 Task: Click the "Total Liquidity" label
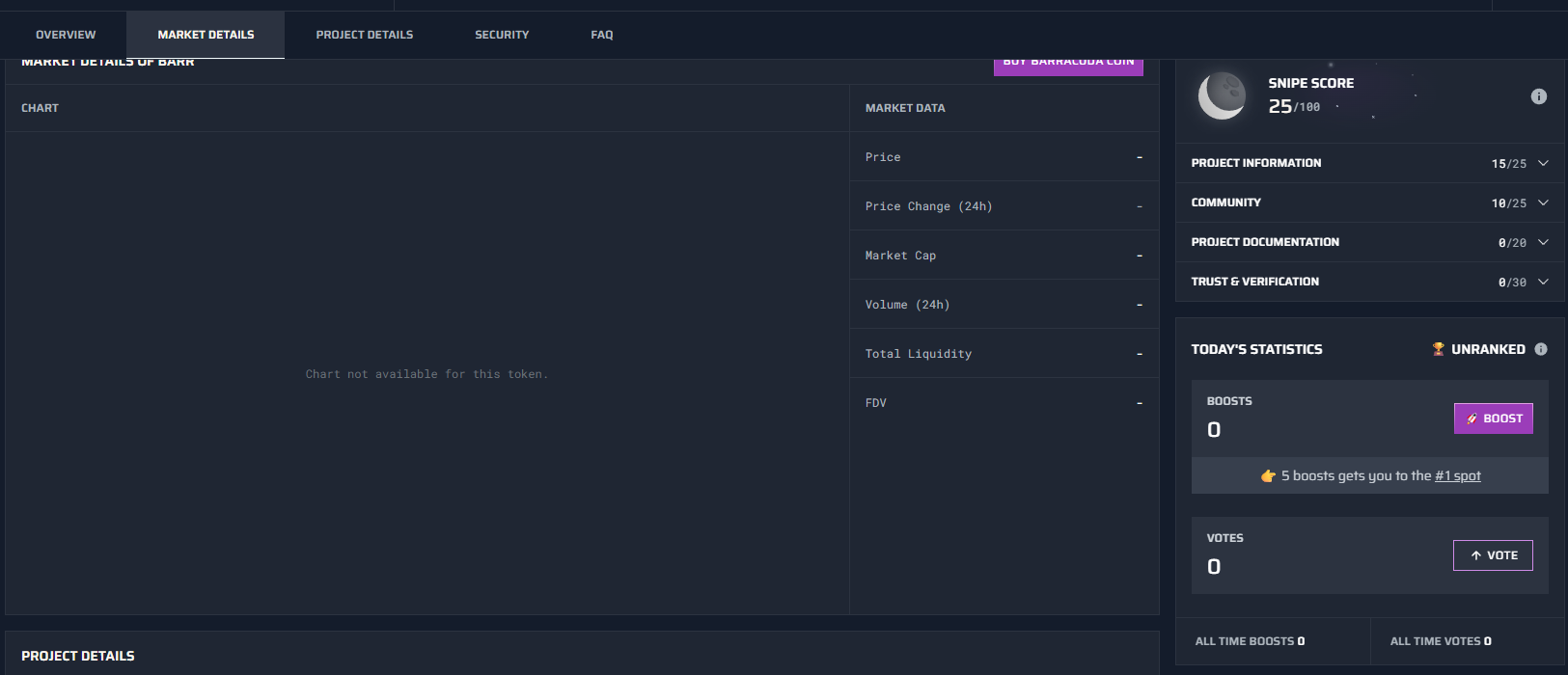(x=919, y=354)
